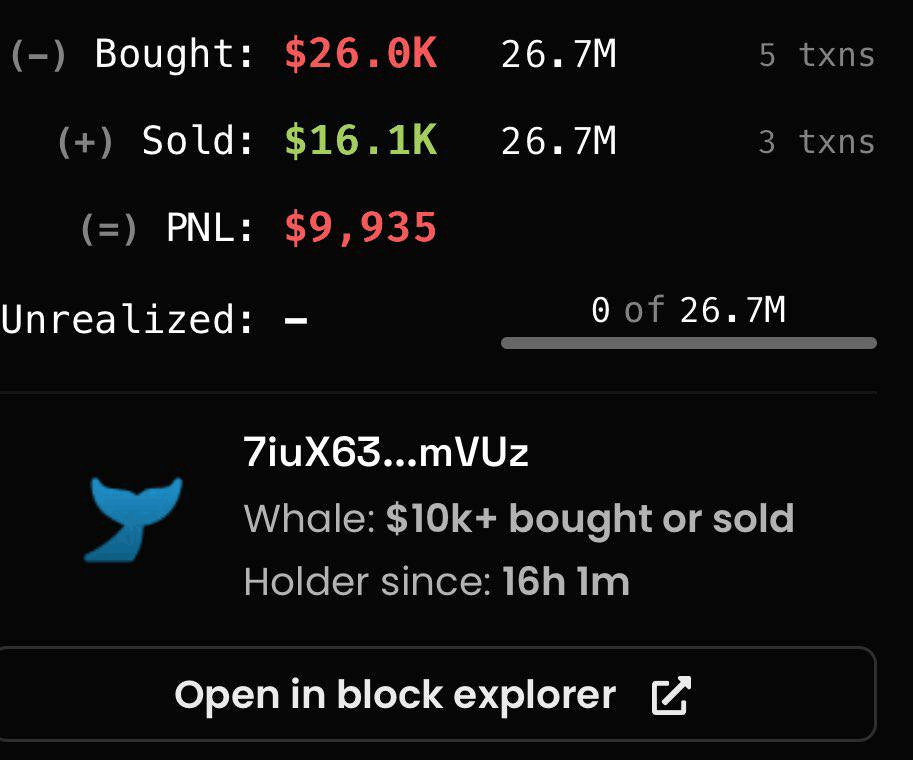Screen dimensions: 913x760
Task: Click the (=) symbol beside PNL
Action: click(109, 228)
